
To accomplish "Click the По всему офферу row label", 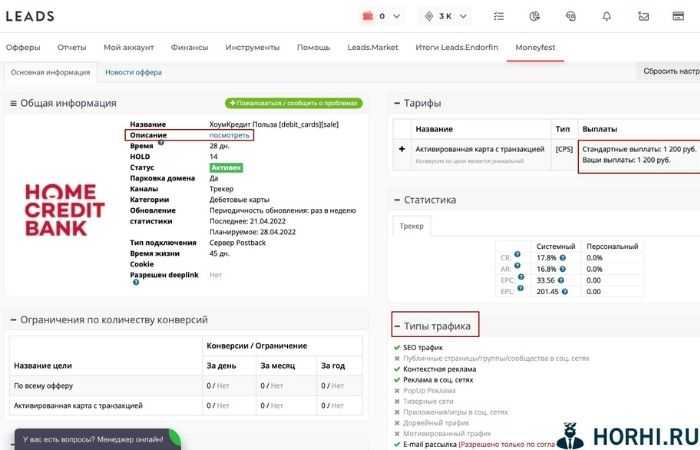I will click(43, 386).
